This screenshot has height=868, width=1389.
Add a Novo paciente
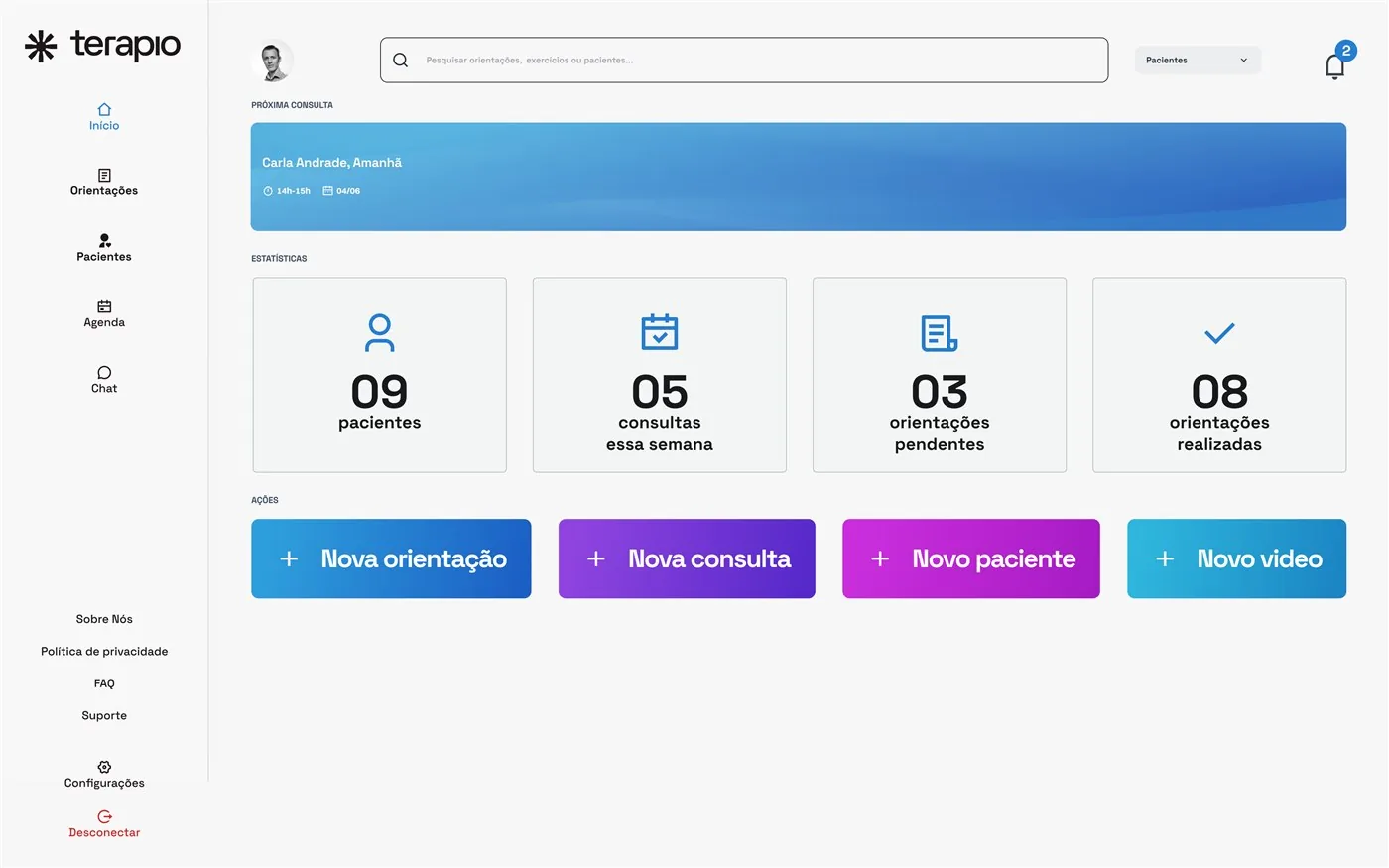point(971,558)
